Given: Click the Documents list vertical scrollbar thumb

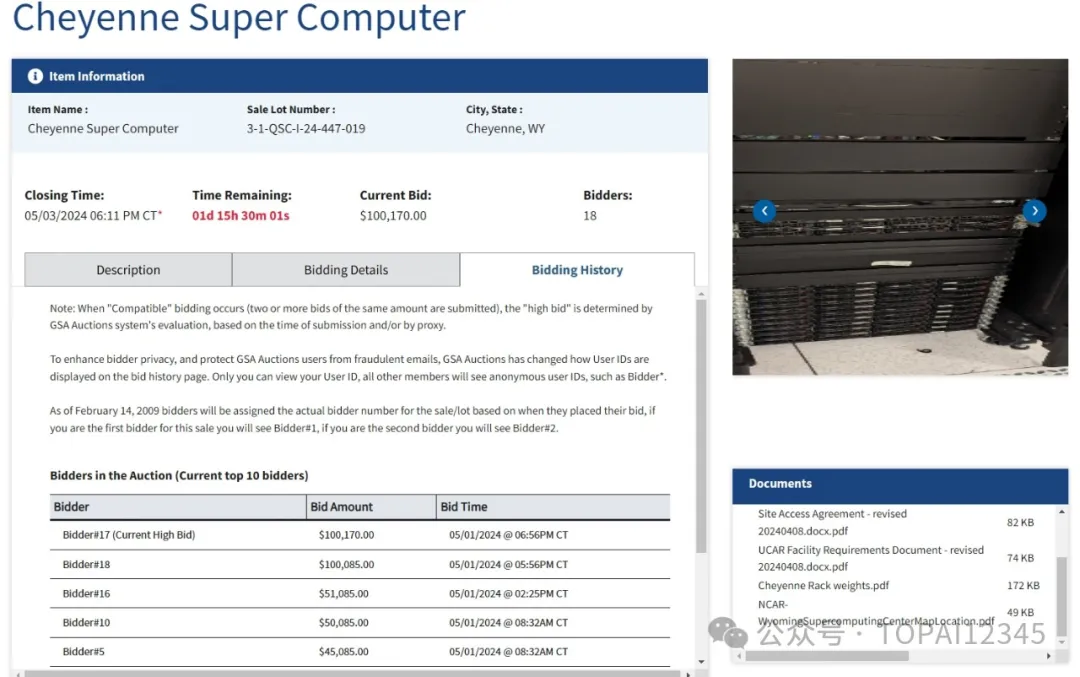Looking at the screenshot, I should click(1061, 596).
